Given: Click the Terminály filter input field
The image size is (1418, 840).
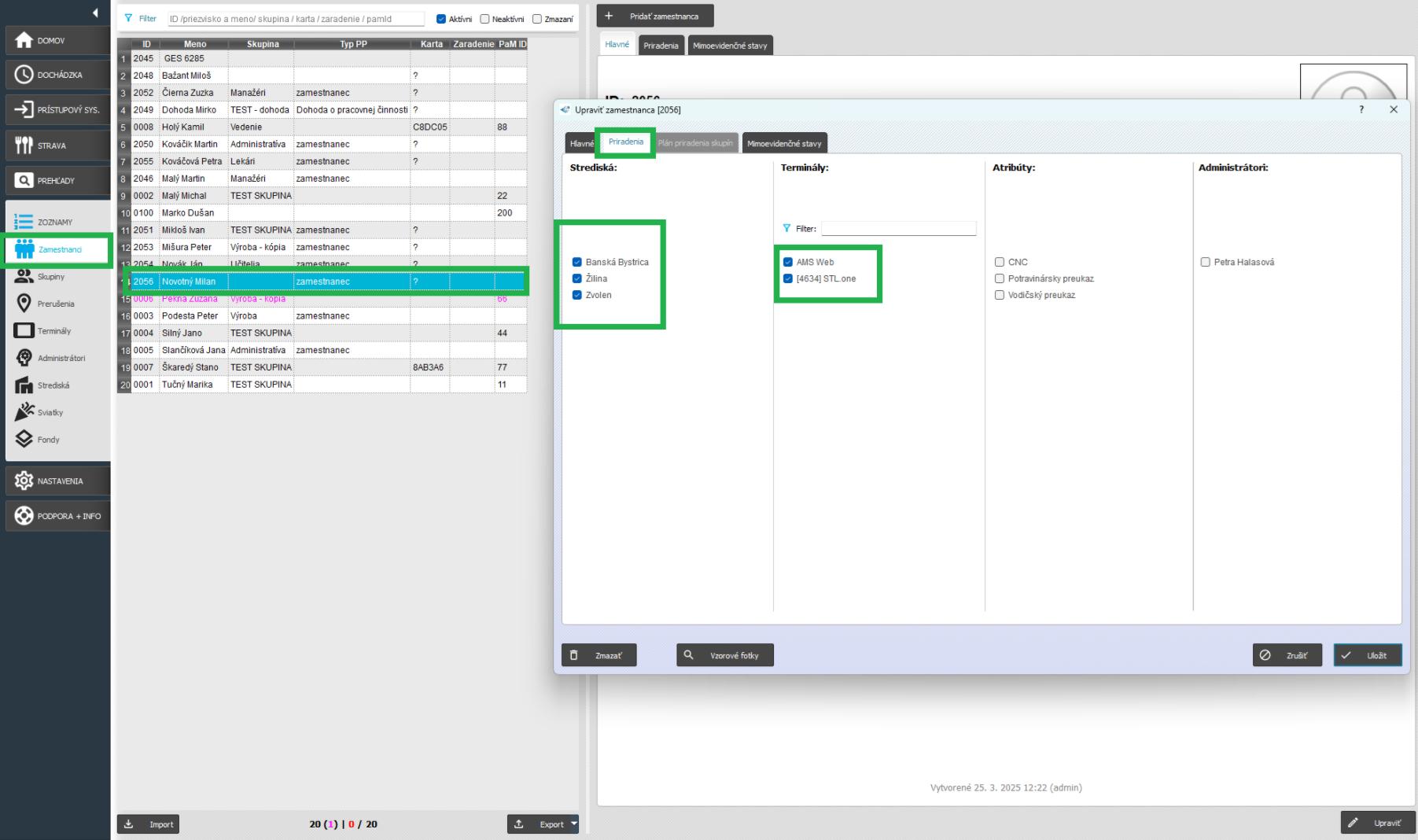Looking at the screenshot, I should [898, 228].
